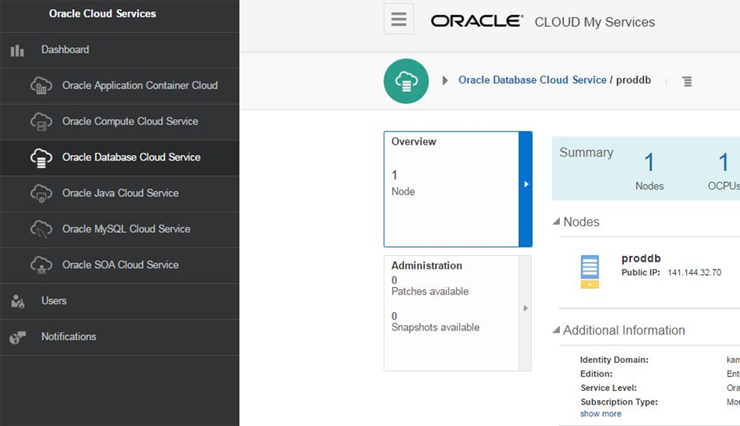Click the Notifications megaphone icon
740x426 pixels.
pos(17,337)
